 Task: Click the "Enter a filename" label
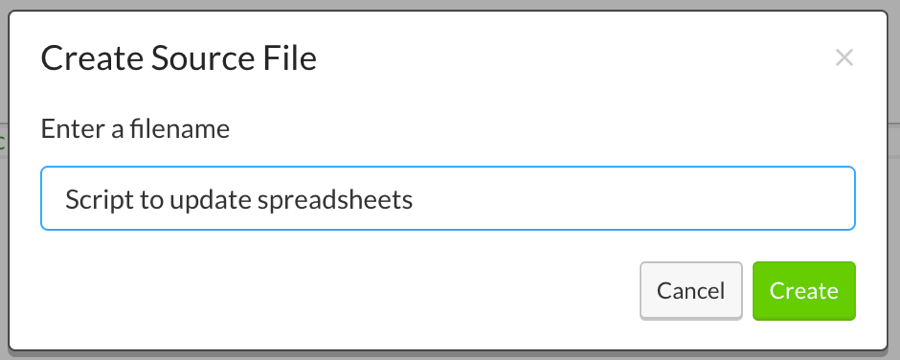tap(135, 129)
